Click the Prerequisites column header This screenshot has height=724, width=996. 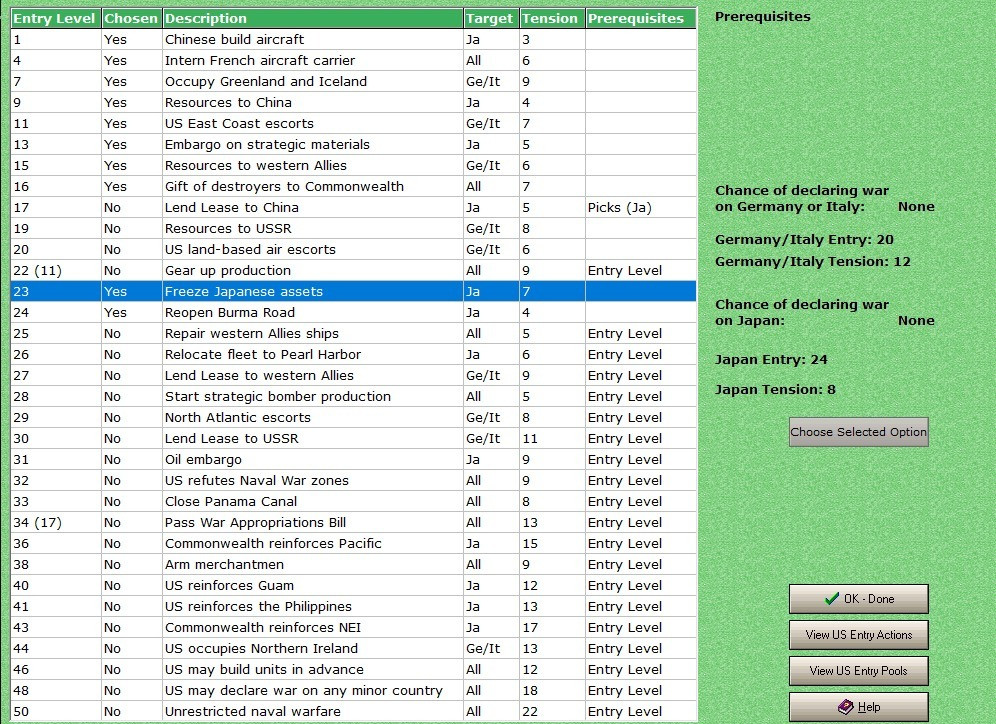640,18
